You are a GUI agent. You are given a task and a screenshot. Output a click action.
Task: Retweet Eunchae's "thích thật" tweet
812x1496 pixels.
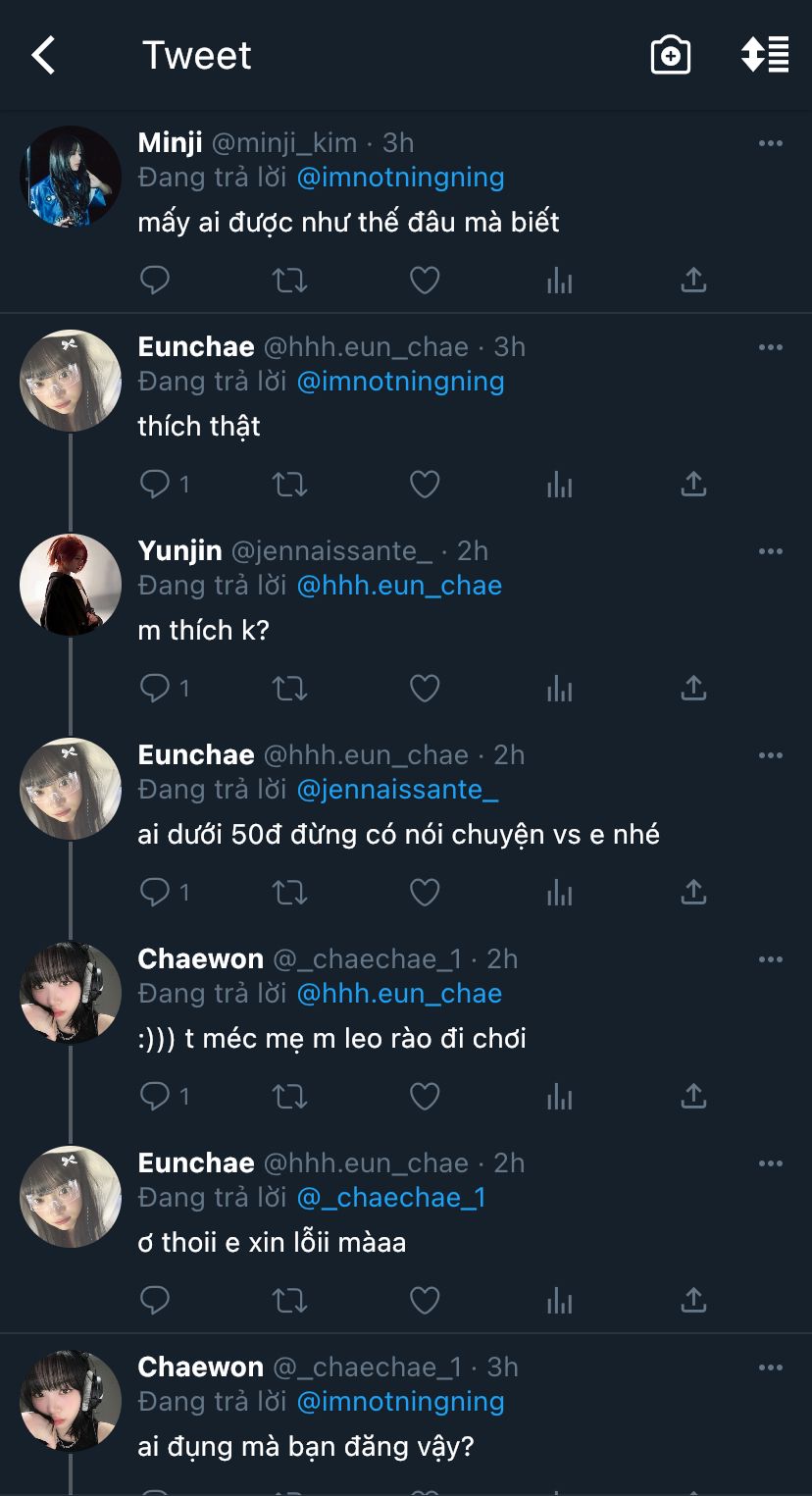coord(289,485)
